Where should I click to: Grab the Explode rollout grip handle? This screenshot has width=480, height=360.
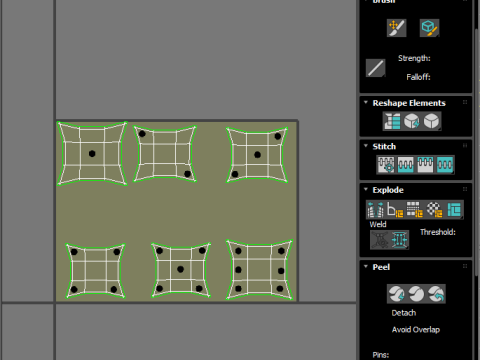coord(465,189)
